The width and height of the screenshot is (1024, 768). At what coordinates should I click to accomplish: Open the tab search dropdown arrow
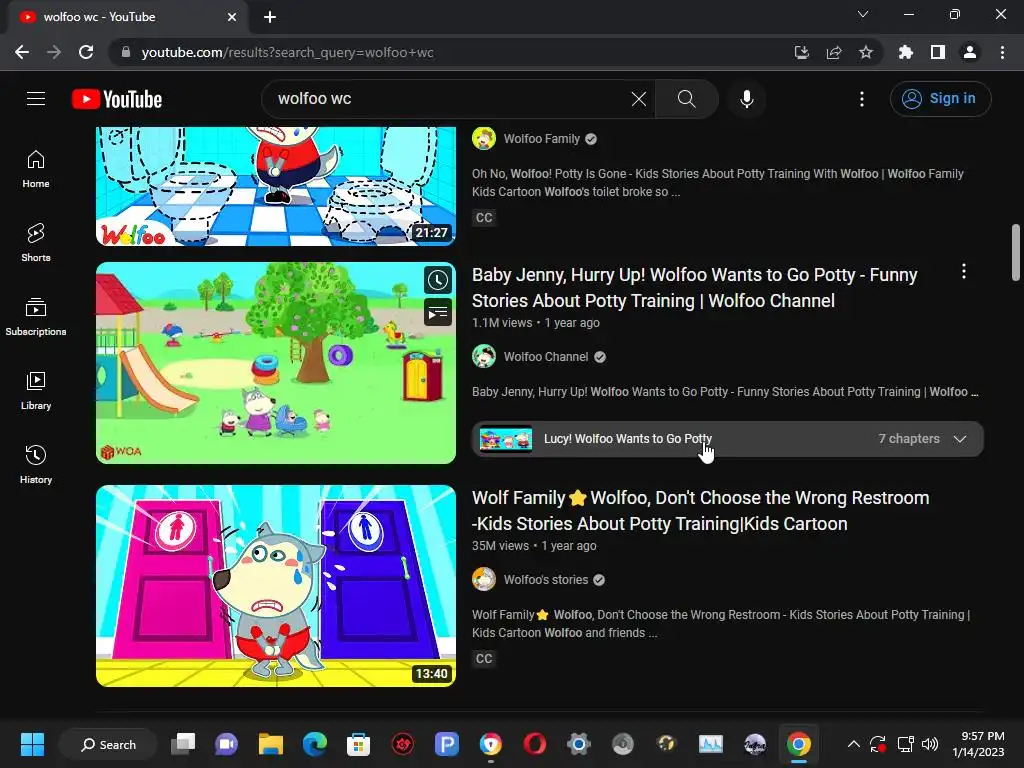coord(863,14)
